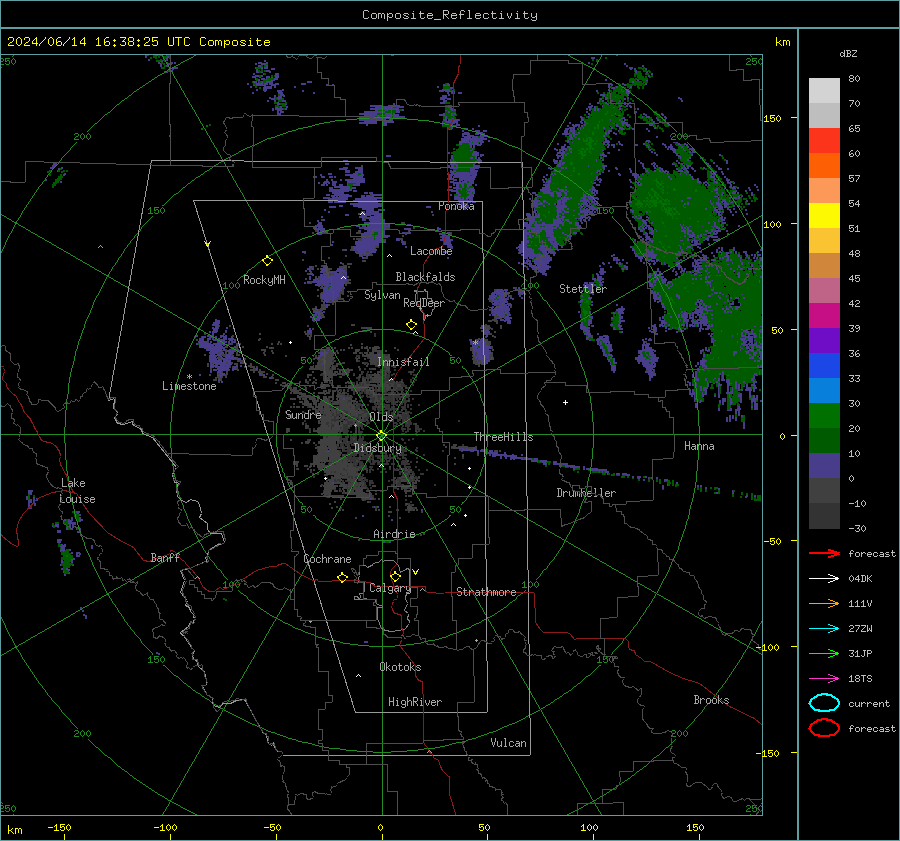Click the Ponoka city label
900x841 pixels.
coord(456,206)
